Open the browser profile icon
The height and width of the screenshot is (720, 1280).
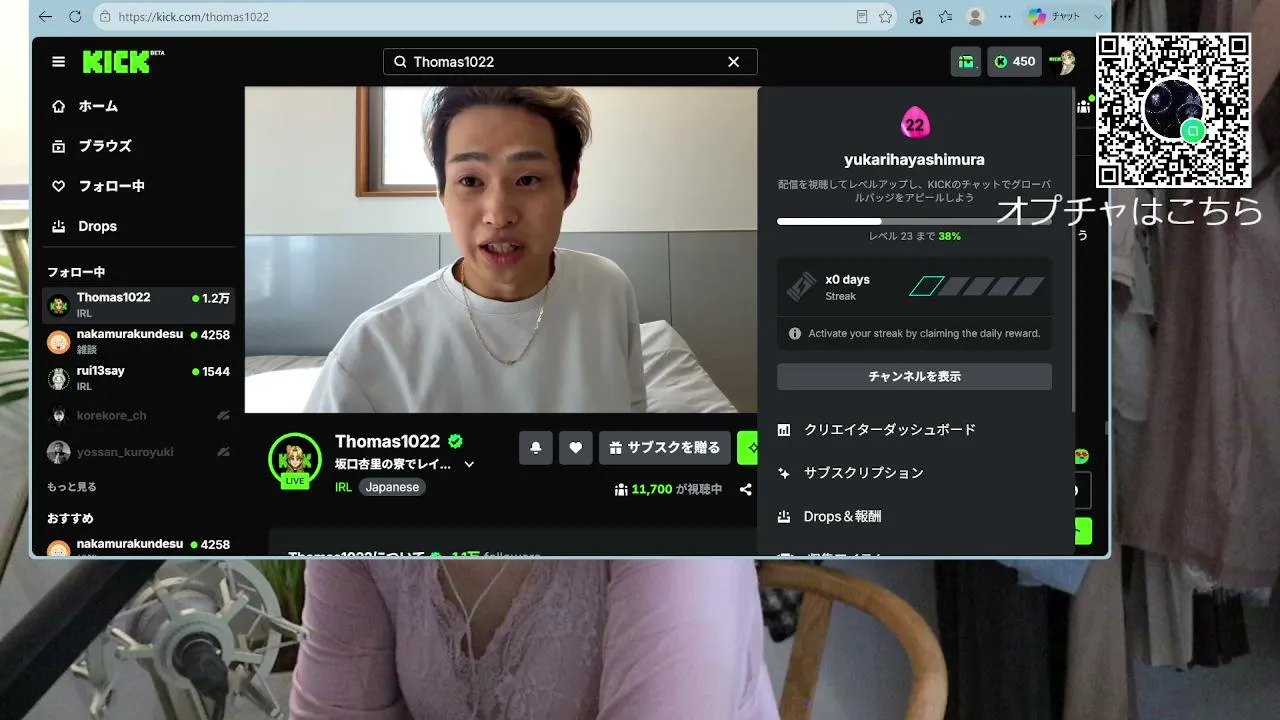[x=975, y=17]
